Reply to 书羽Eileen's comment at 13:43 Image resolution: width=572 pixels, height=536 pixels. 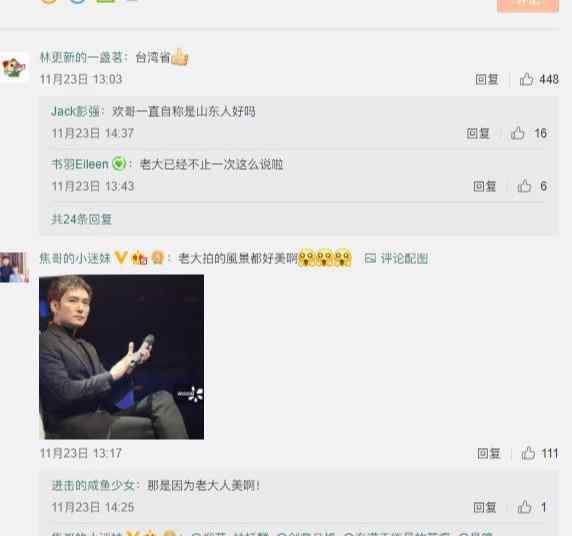484,186
